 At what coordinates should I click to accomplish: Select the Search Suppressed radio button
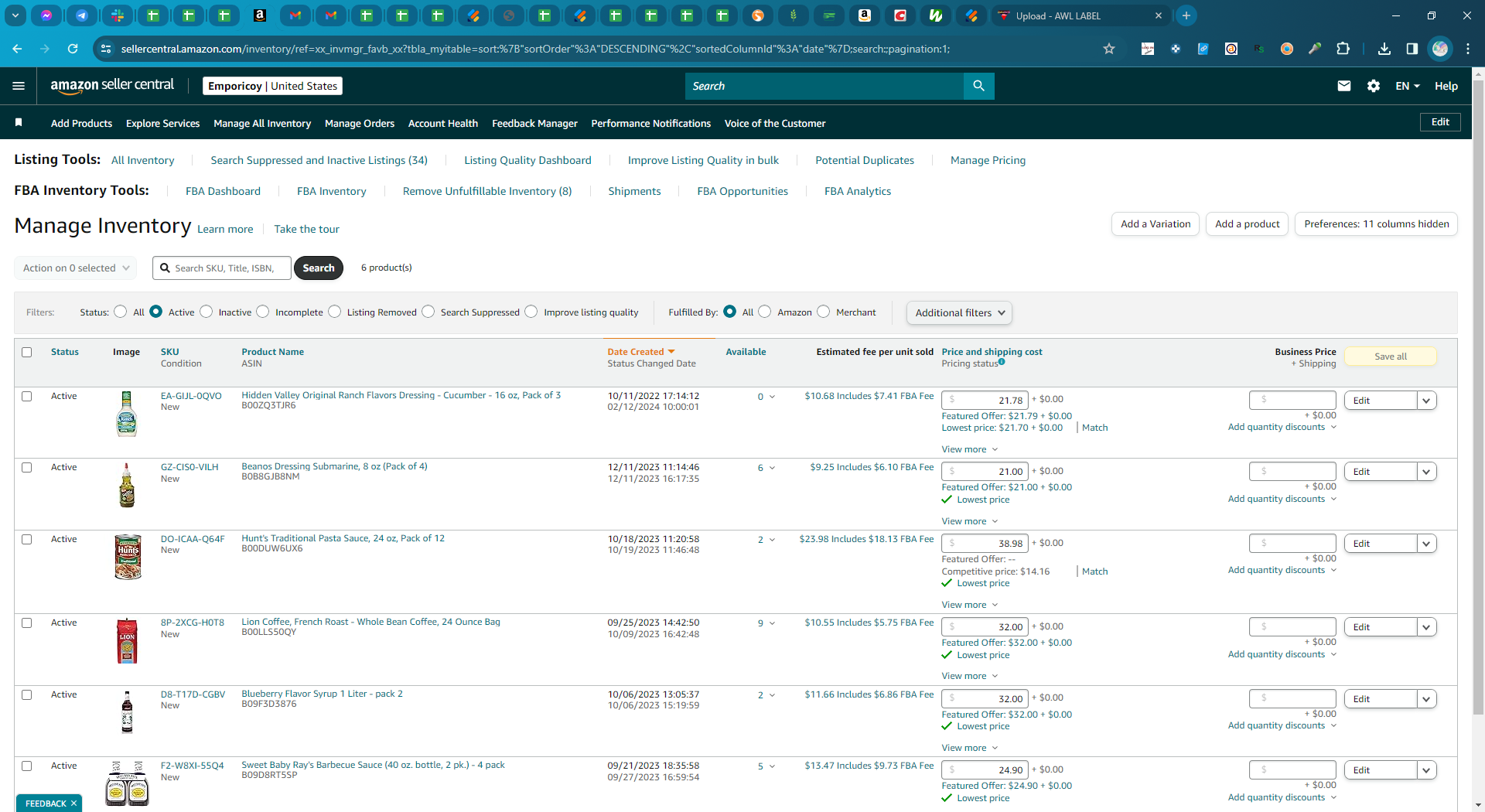click(x=428, y=312)
